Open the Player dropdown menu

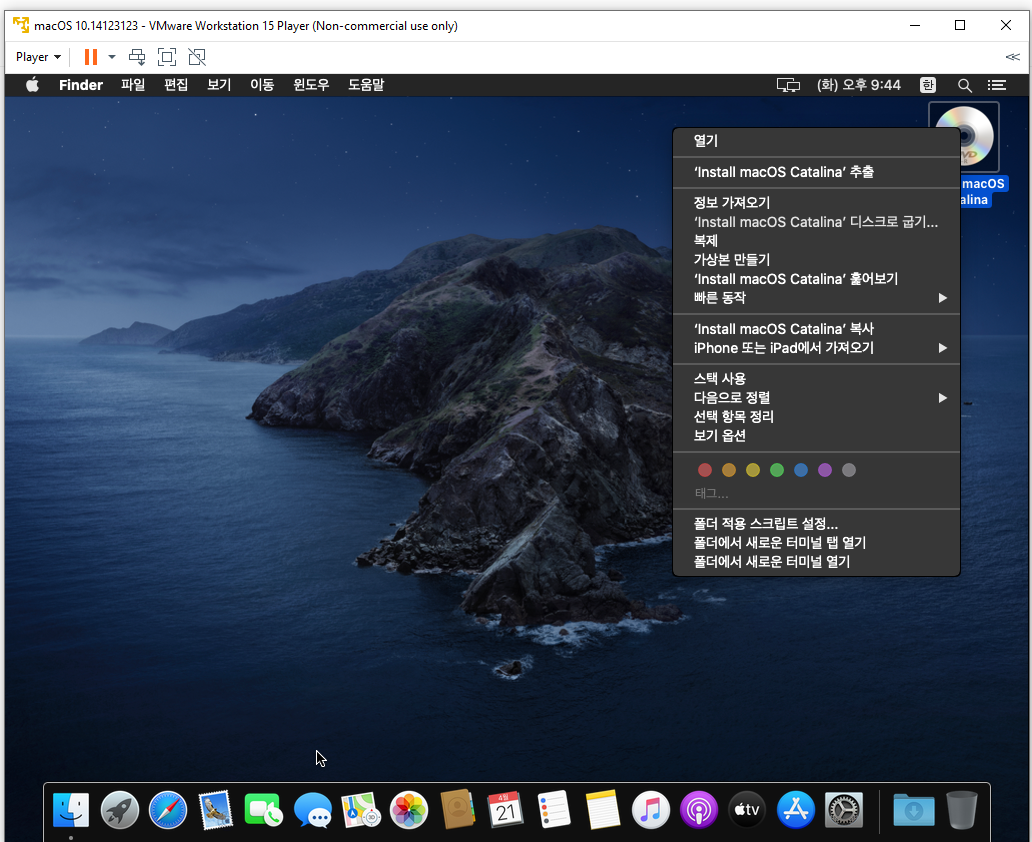point(38,57)
